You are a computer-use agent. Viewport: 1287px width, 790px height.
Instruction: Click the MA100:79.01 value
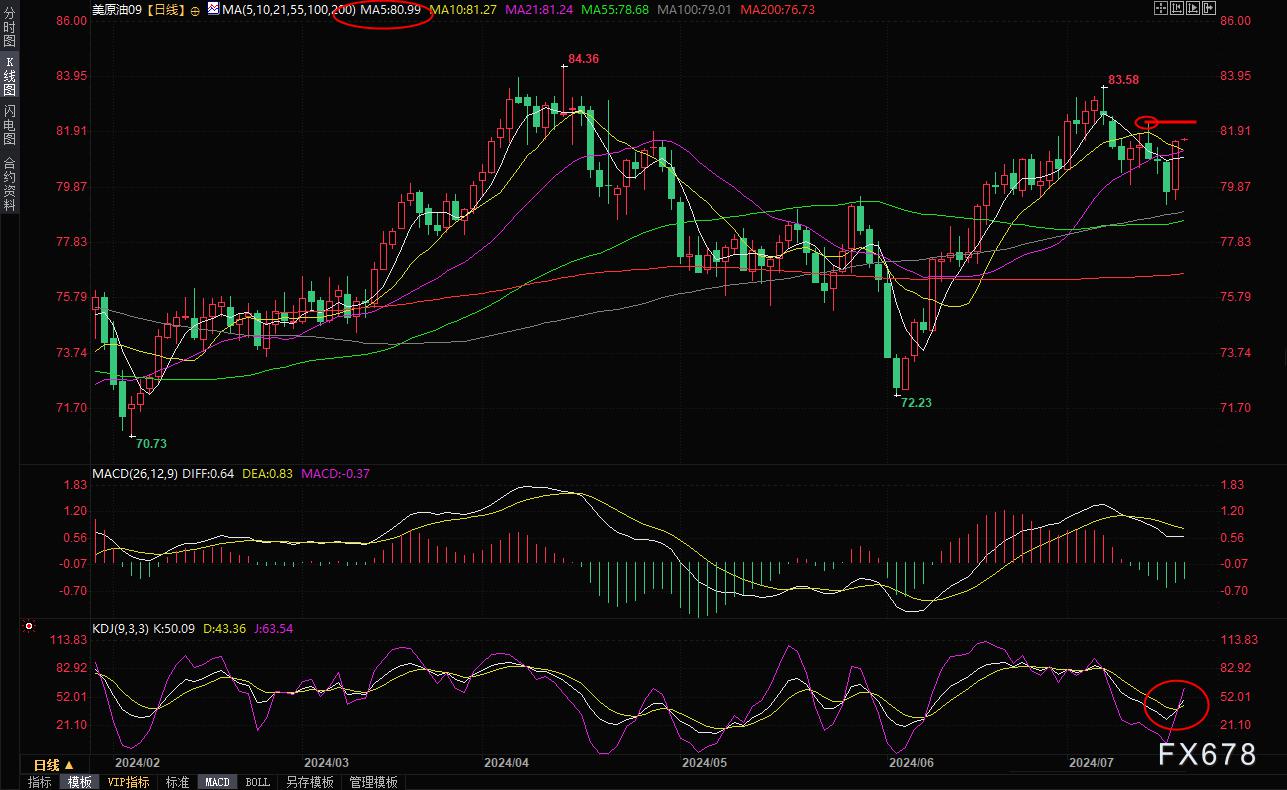(x=695, y=10)
